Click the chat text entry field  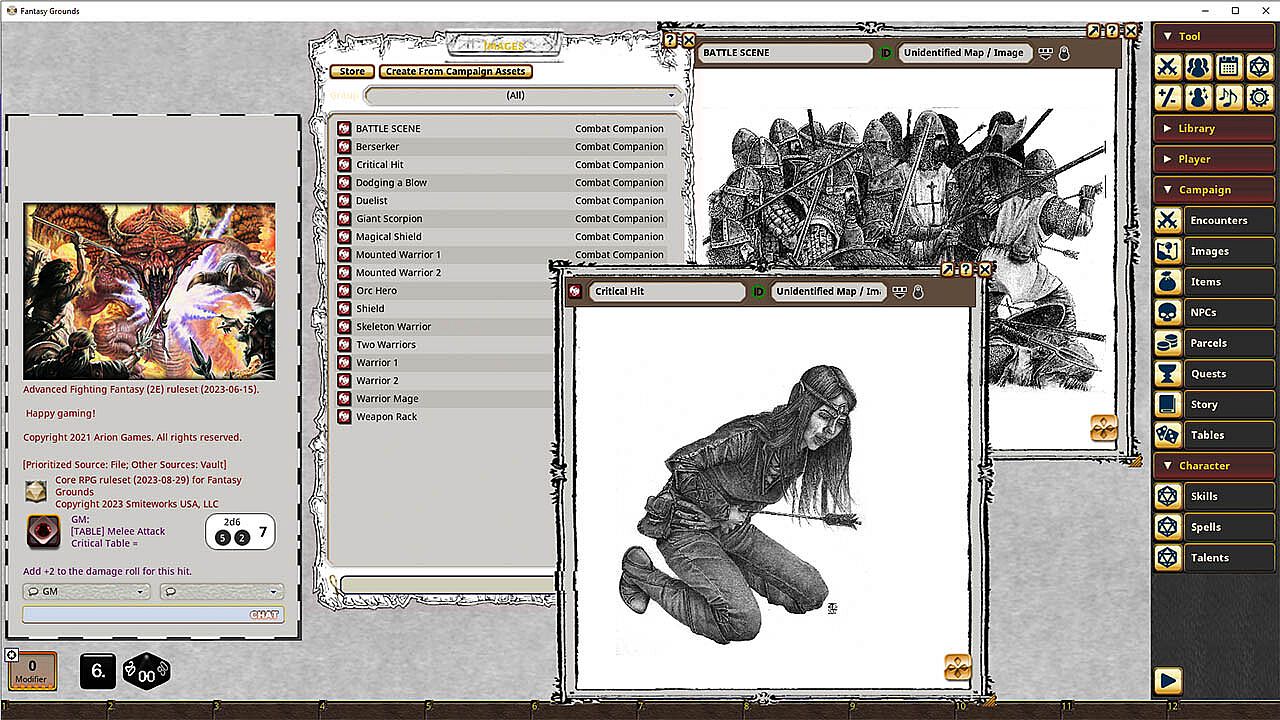pos(153,615)
